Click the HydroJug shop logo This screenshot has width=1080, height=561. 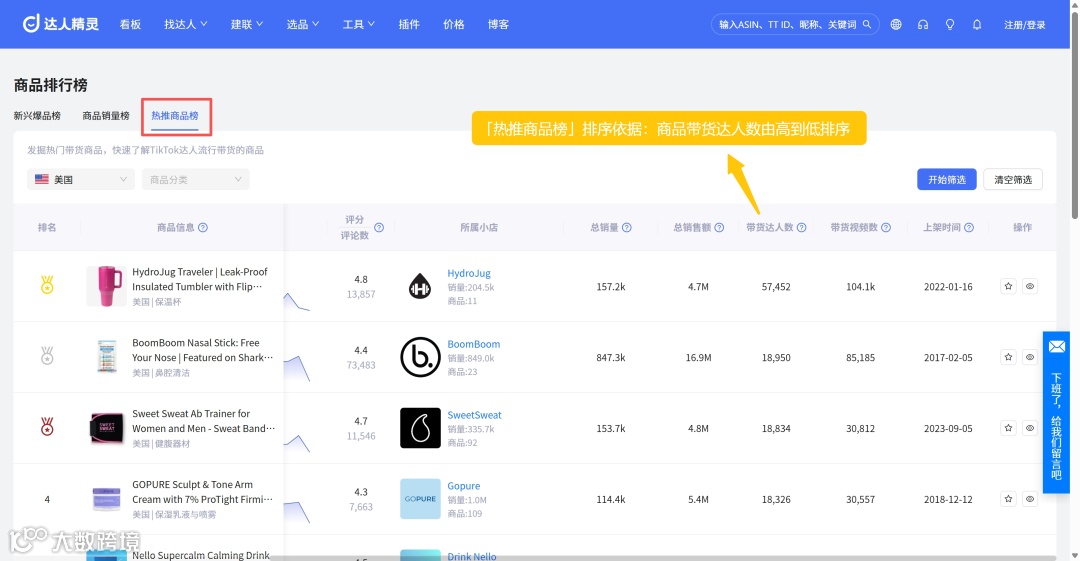[420, 287]
